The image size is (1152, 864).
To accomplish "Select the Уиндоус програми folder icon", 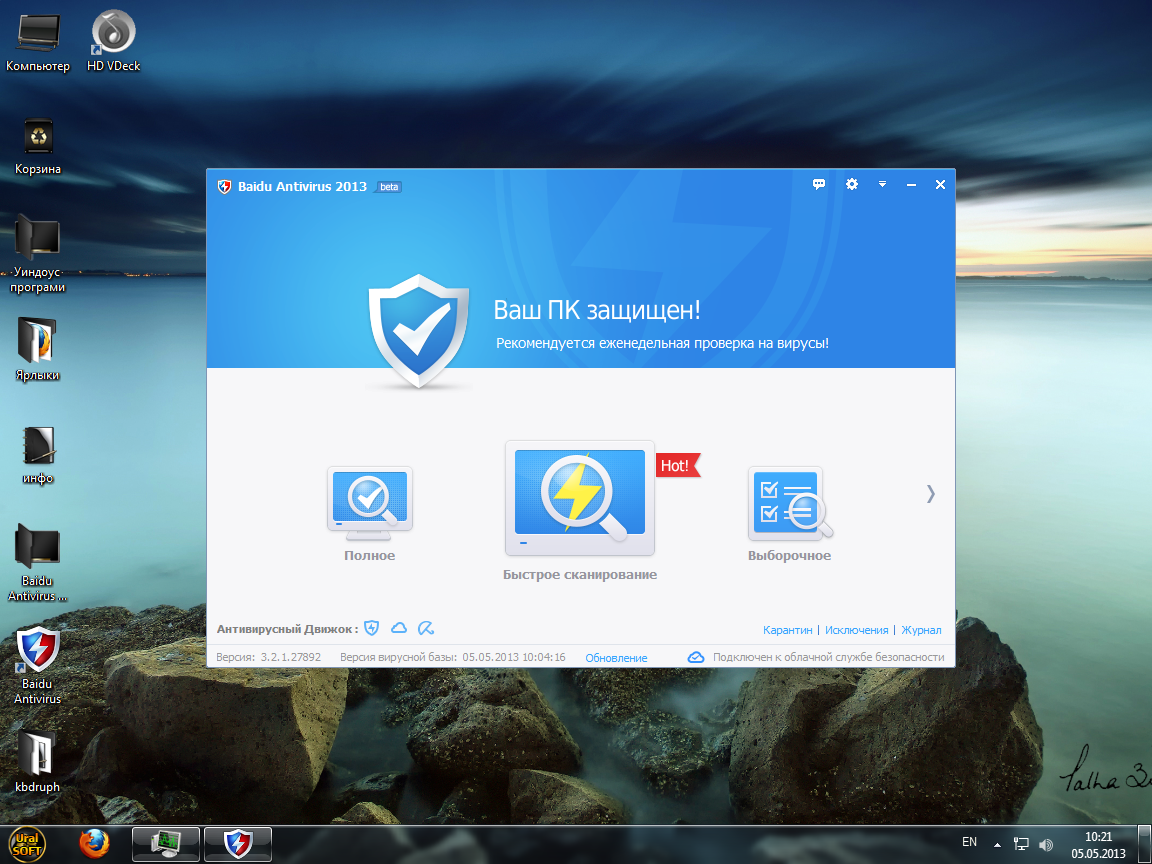I will [x=37, y=254].
